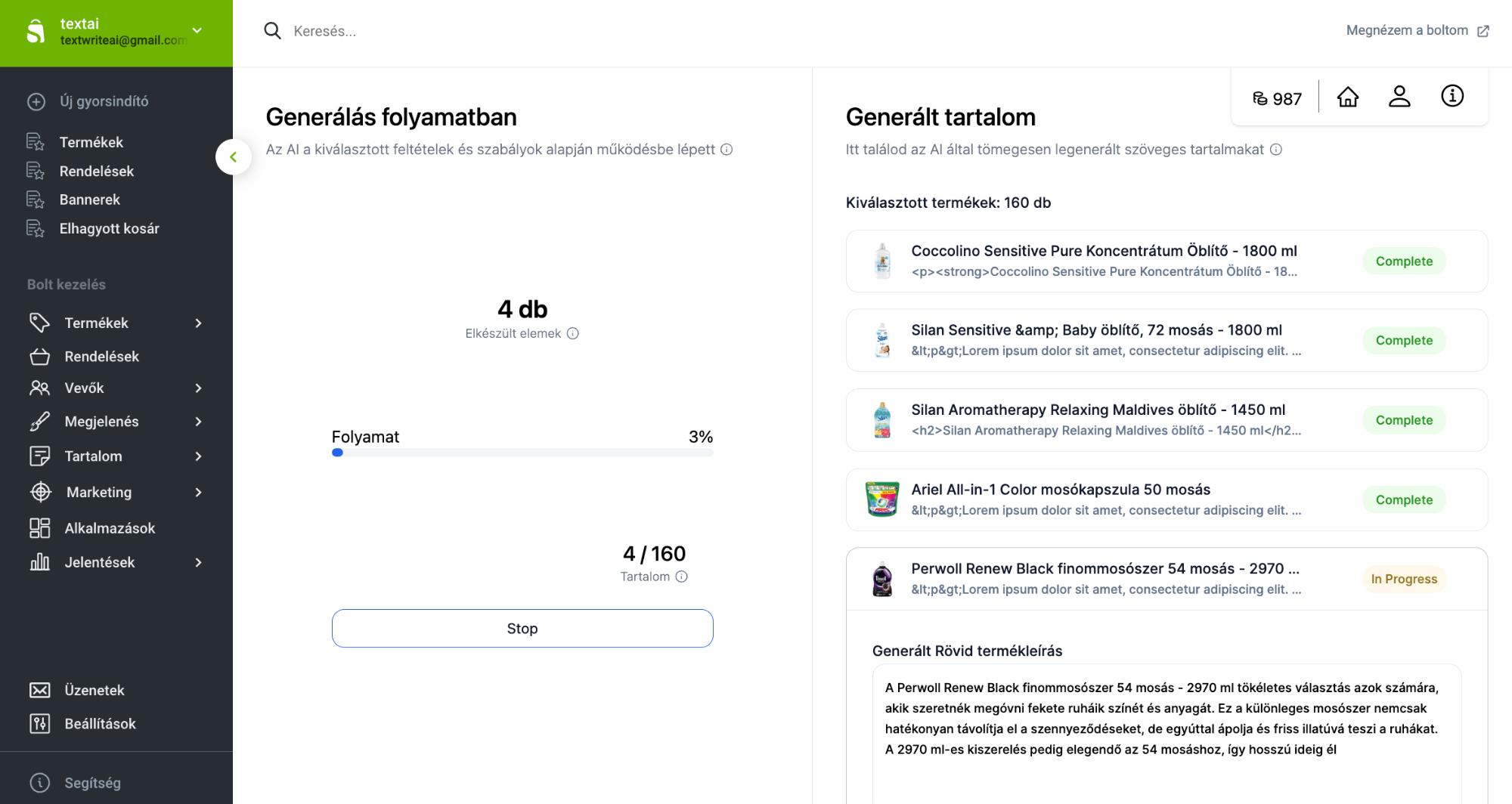Expand the Marketing submenu chevron
The width and height of the screenshot is (1512, 804).
(x=198, y=493)
